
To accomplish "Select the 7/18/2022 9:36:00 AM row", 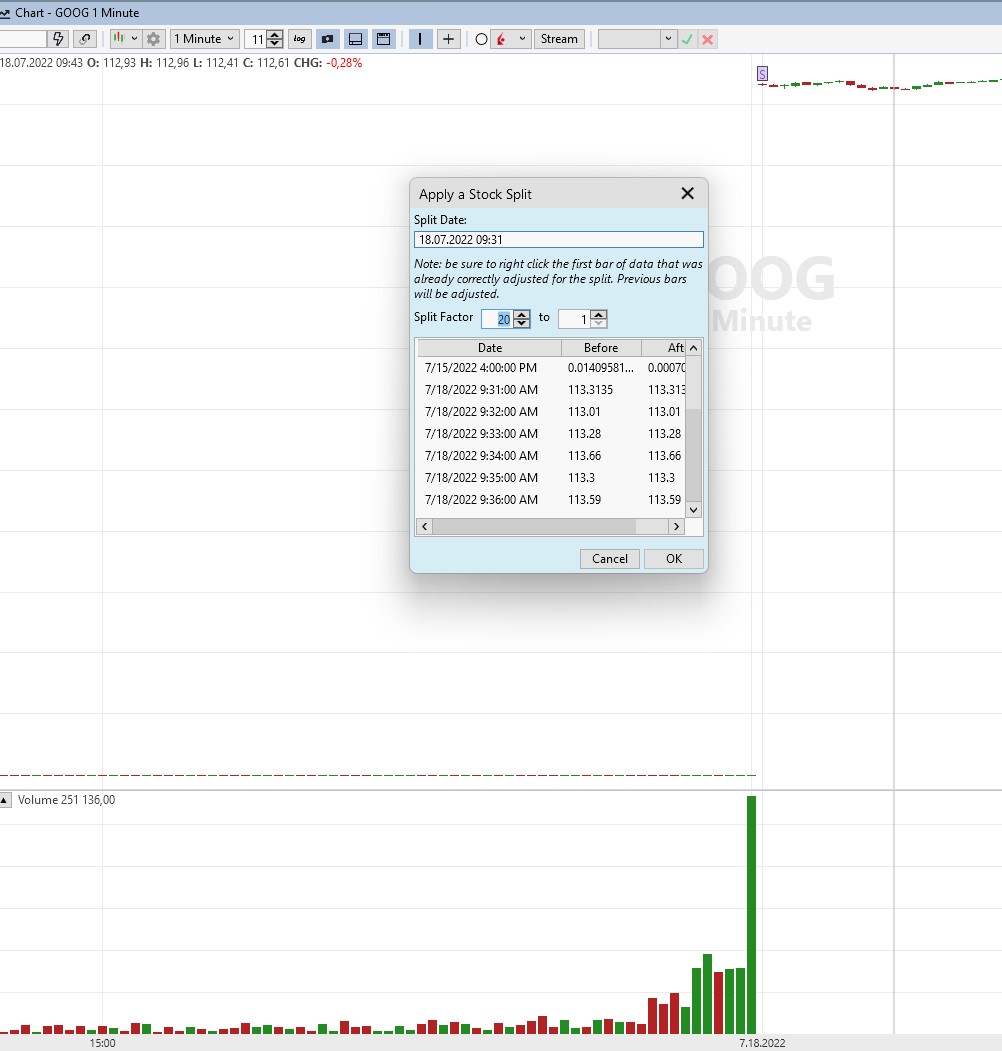I will [x=551, y=499].
